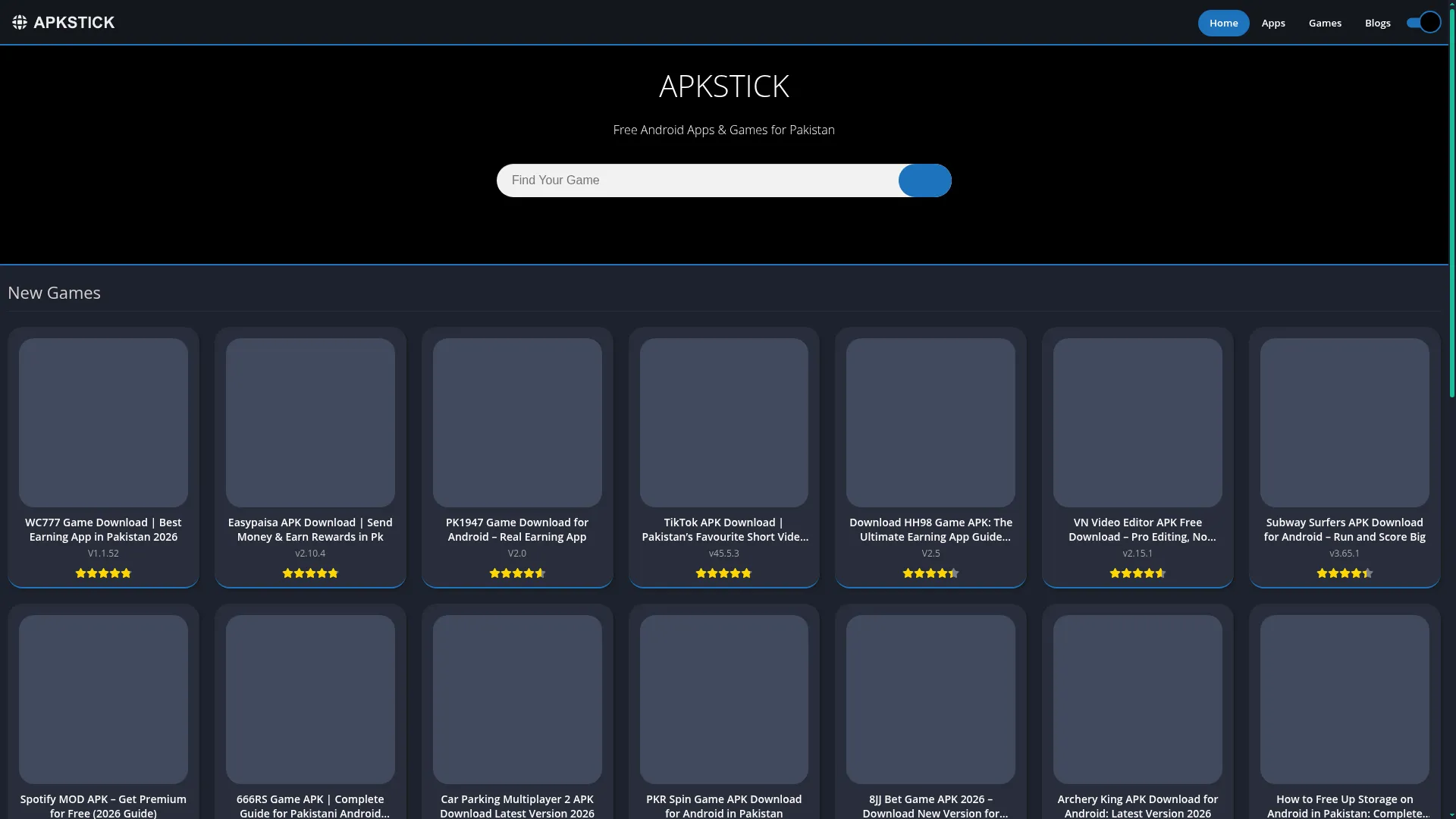Click the 666RS Game APK card thumbnail
This screenshot has height=819, width=1456.
point(310,699)
